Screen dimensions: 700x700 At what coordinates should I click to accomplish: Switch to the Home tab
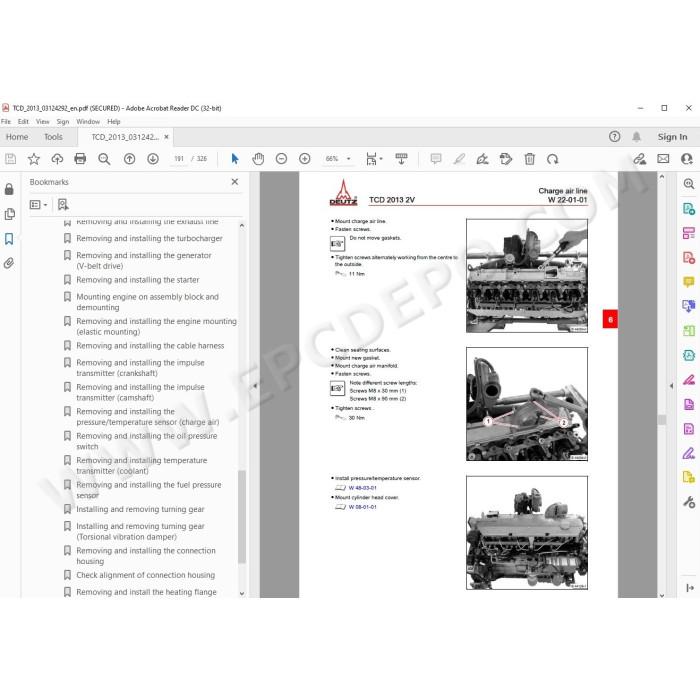pyautogui.click(x=17, y=137)
